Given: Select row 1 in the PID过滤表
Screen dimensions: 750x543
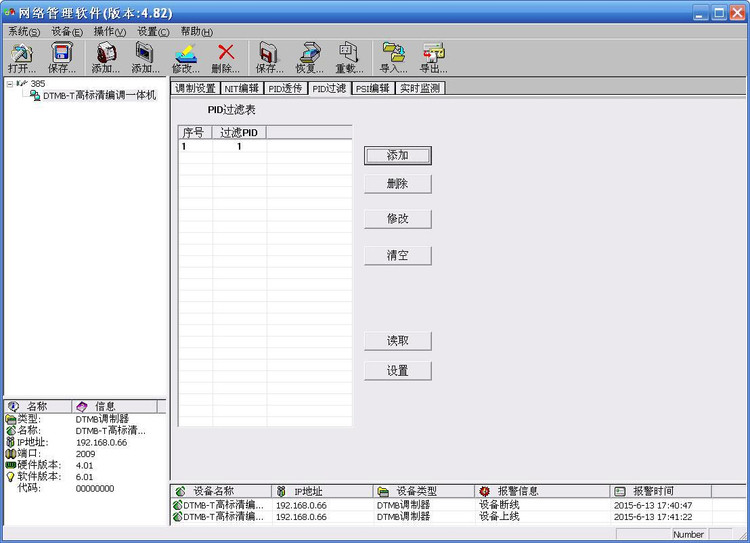Looking at the screenshot, I should [x=265, y=146].
